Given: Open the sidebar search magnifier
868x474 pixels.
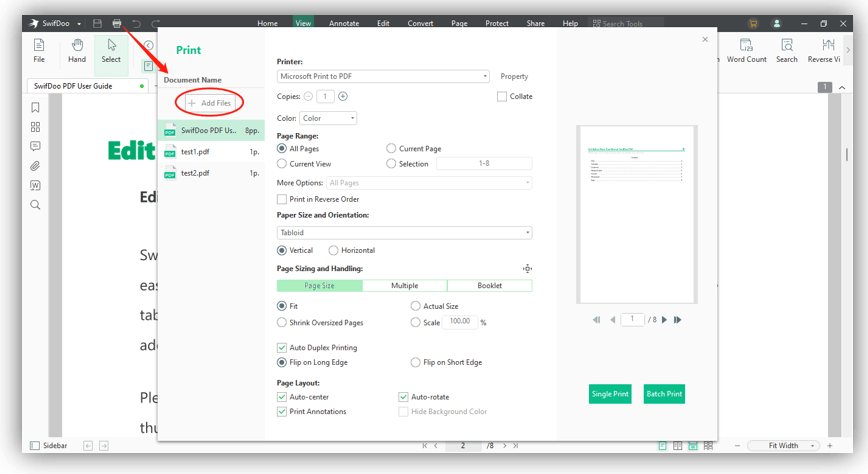Looking at the screenshot, I should click(35, 205).
